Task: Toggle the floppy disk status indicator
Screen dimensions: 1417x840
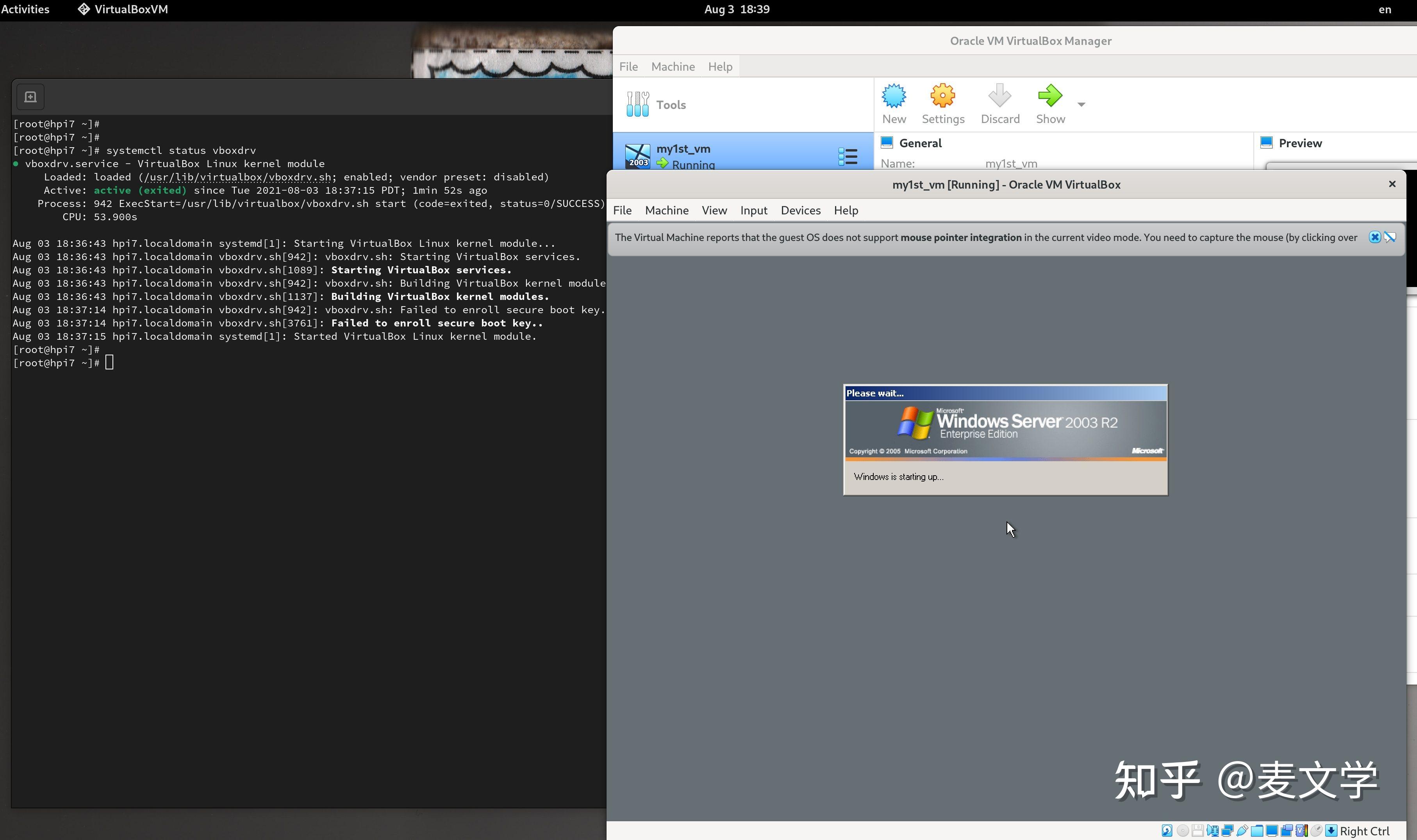Action: 1198,830
